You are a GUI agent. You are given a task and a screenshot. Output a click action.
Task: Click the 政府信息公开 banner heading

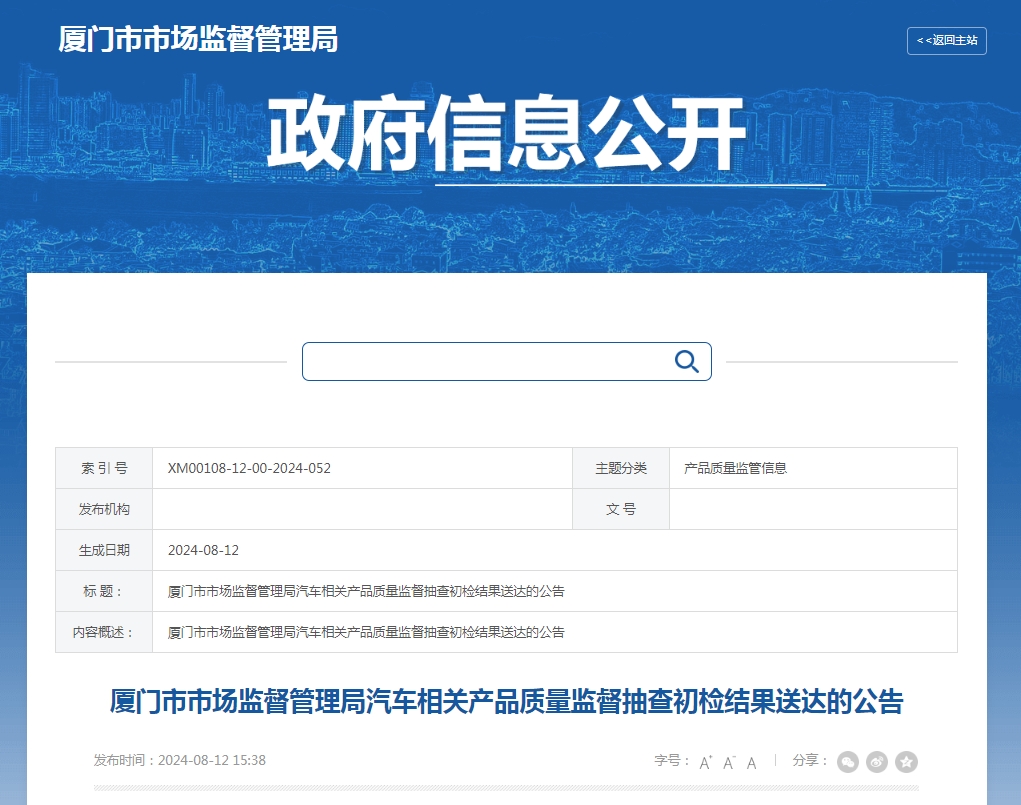click(x=507, y=134)
